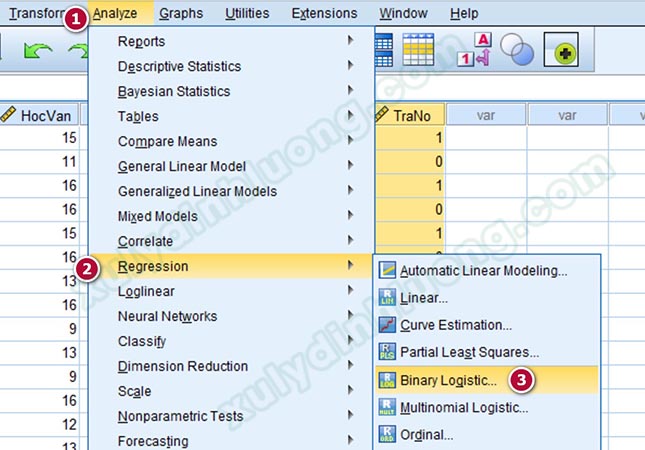Viewport: 645px width, 450px height.
Task: Expand the Mixed Models submenu arrow
Action: pyautogui.click(x=350, y=215)
